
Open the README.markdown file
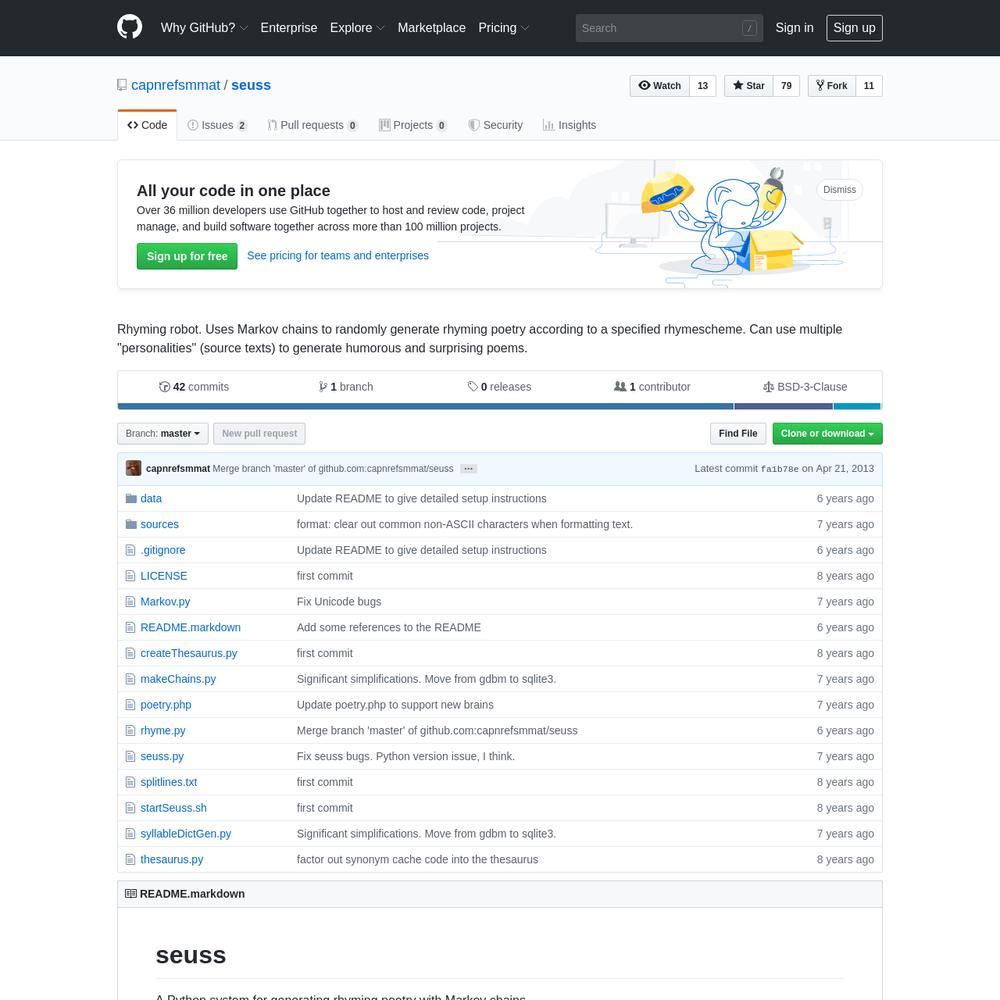pyautogui.click(x=191, y=628)
